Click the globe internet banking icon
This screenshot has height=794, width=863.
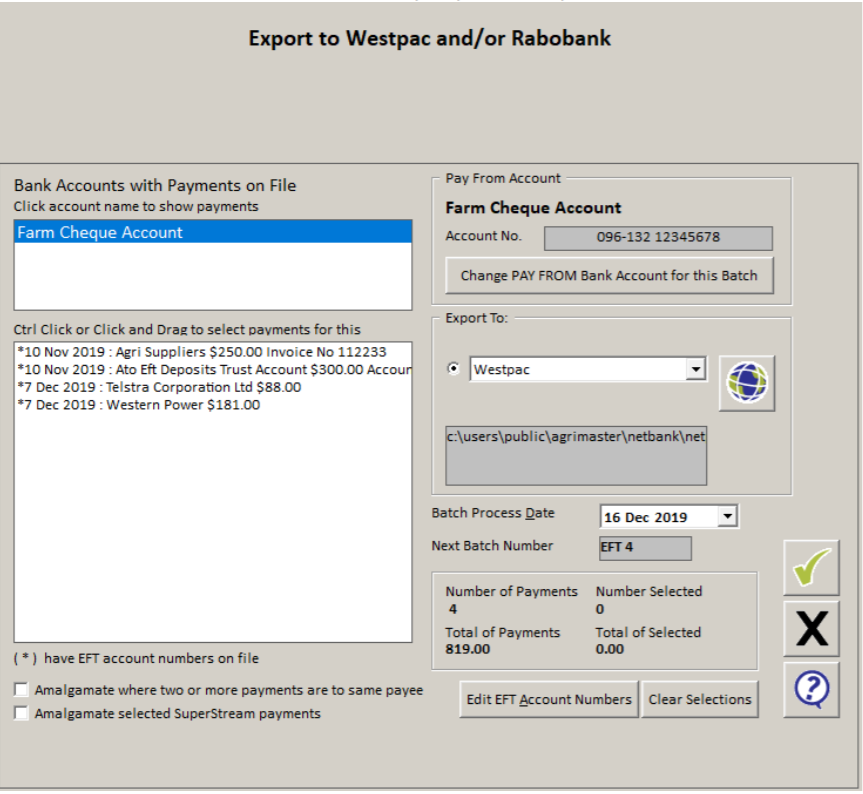pyautogui.click(x=747, y=383)
